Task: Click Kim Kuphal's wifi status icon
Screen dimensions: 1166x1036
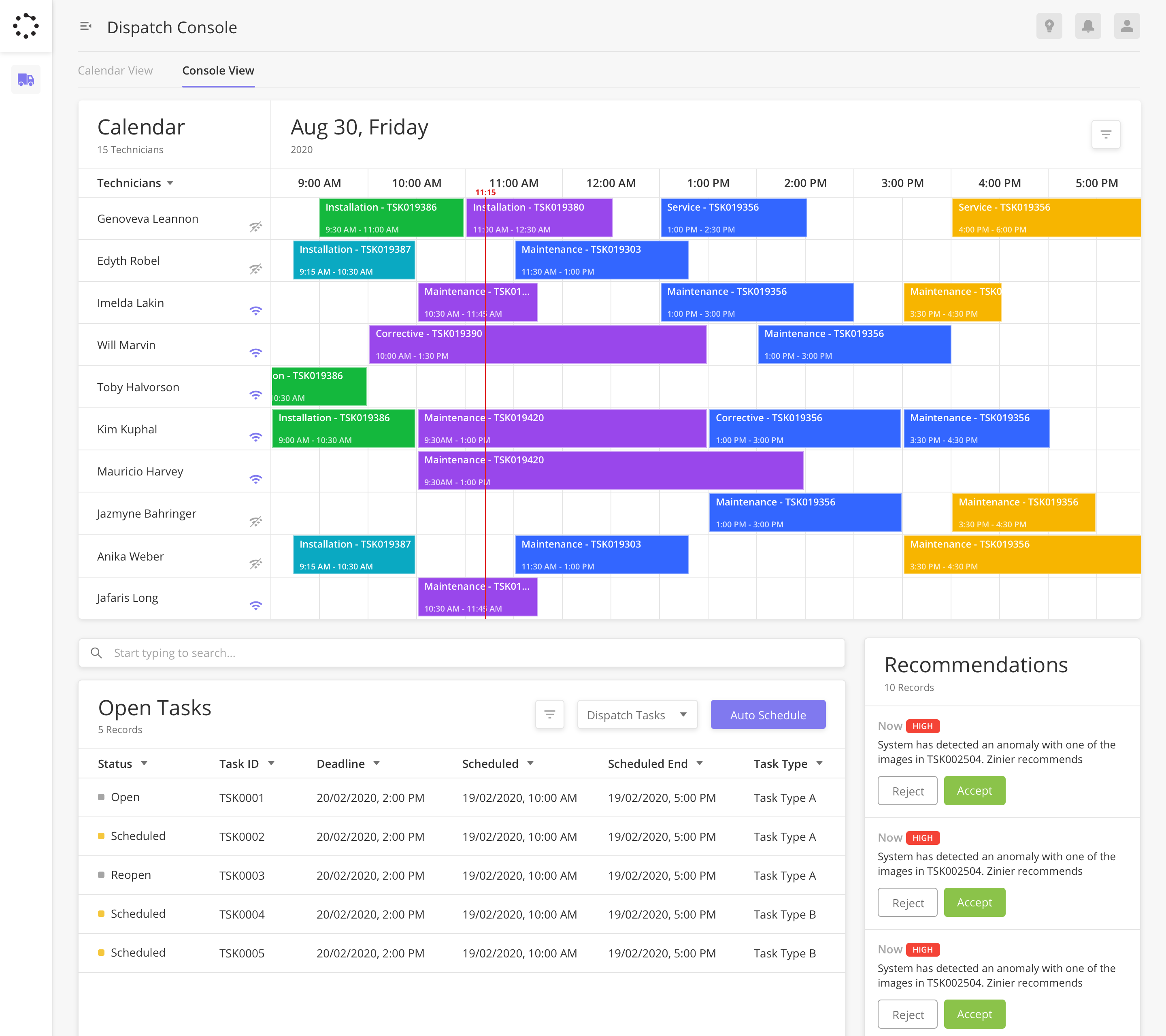Action: (255, 438)
